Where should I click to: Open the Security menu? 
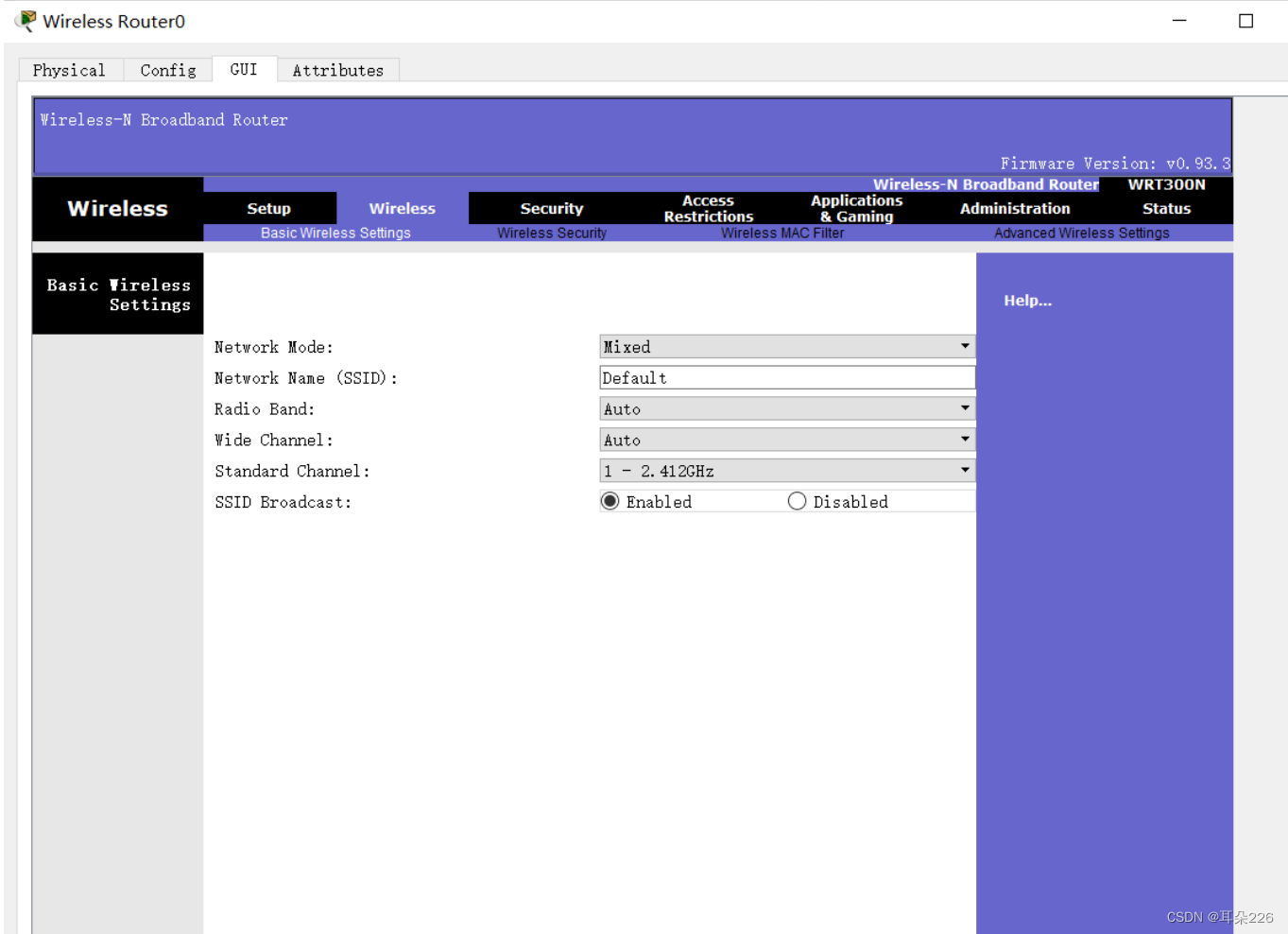tap(552, 208)
